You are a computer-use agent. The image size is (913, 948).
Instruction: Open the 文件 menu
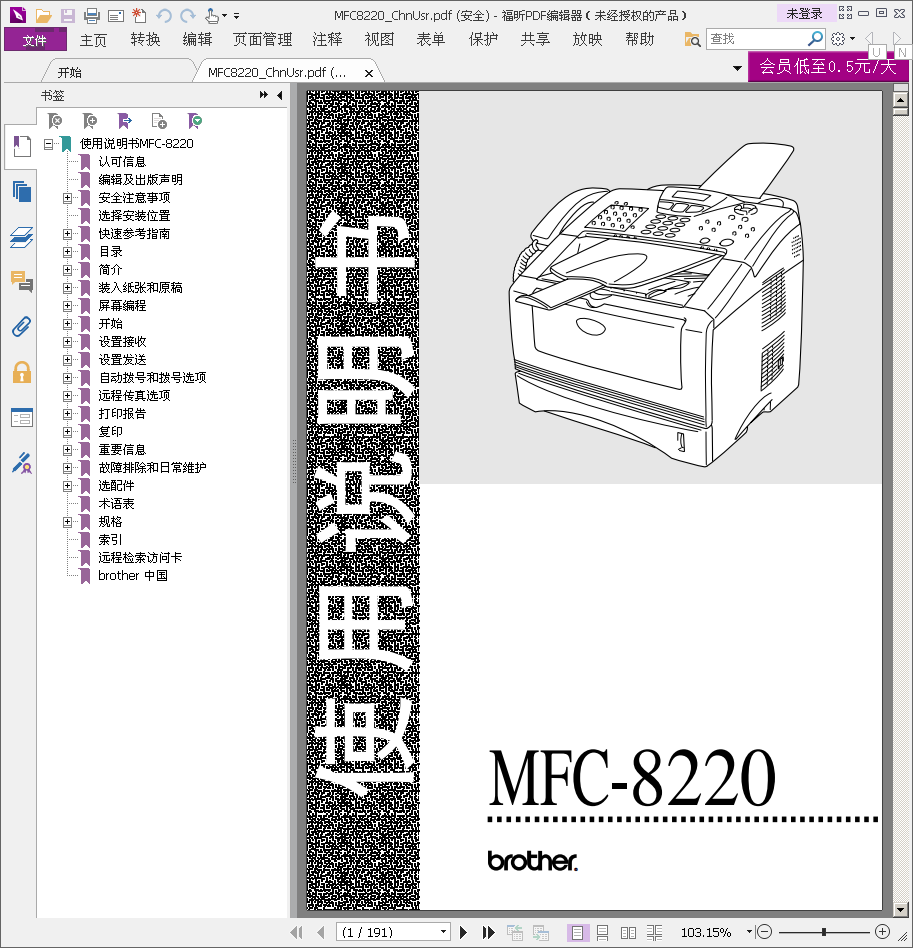pos(34,40)
